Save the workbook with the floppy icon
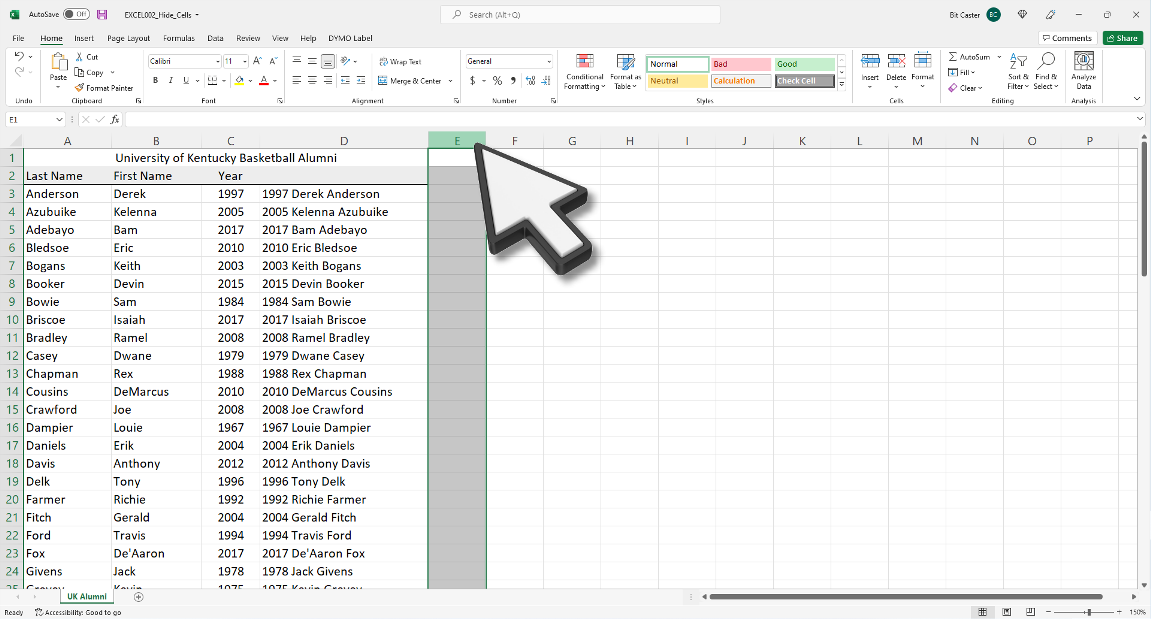 pos(102,15)
